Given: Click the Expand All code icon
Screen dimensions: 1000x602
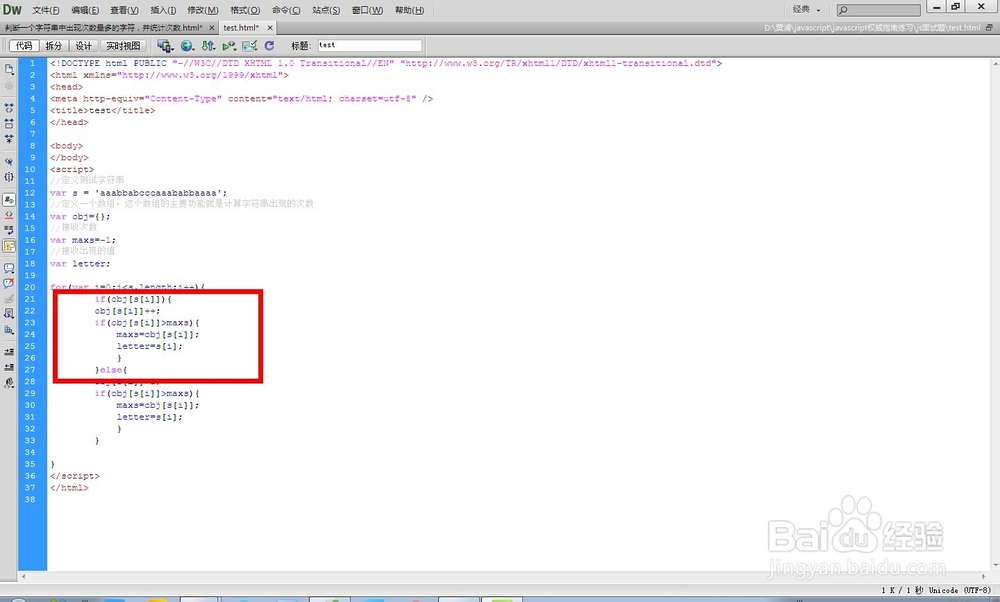Looking at the screenshot, I should pyautogui.click(x=9, y=138).
